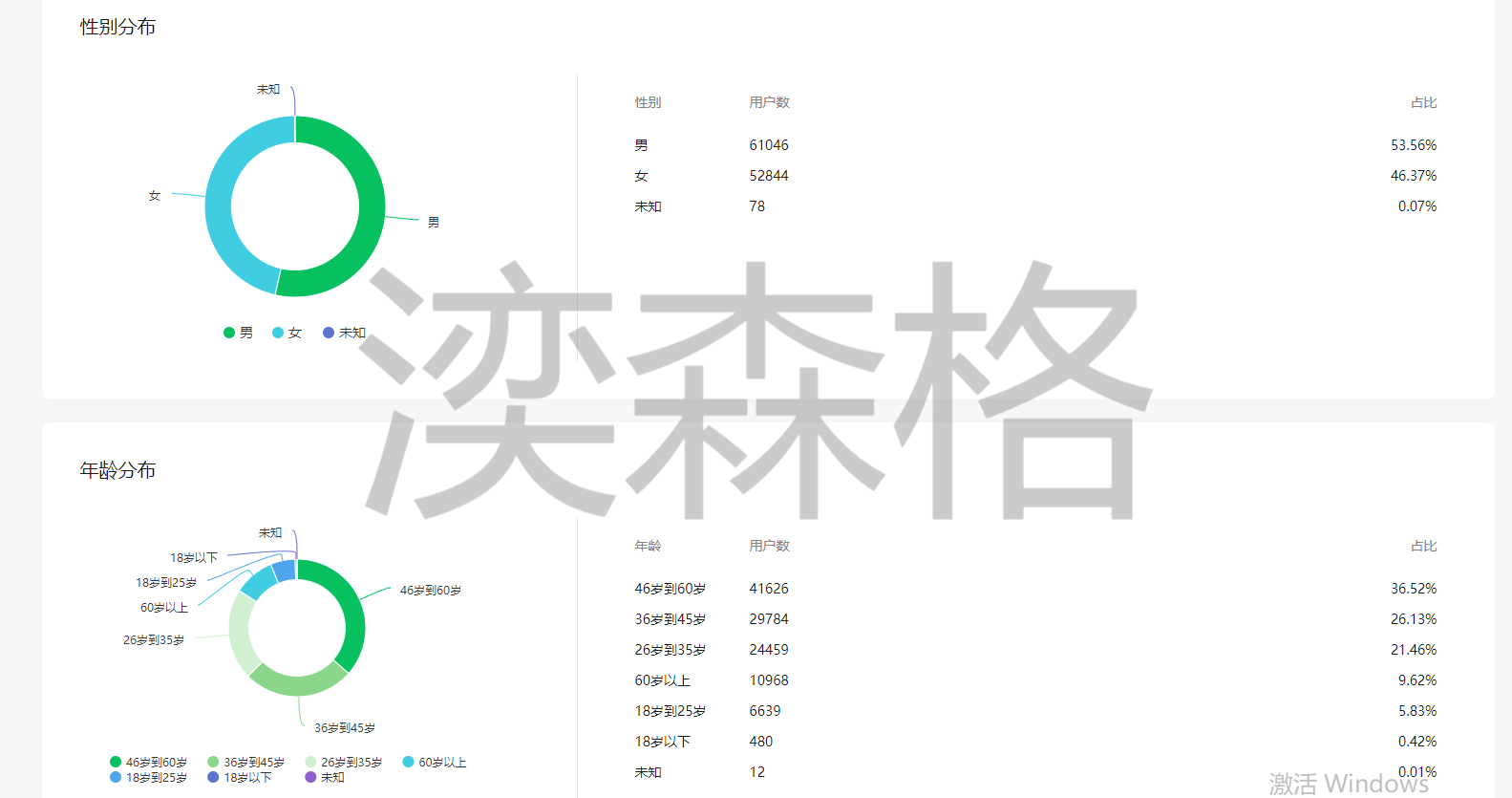Toggle 18岁以下 legend item below age chart
Viewport: 1512px width, 798px height.
240,778
